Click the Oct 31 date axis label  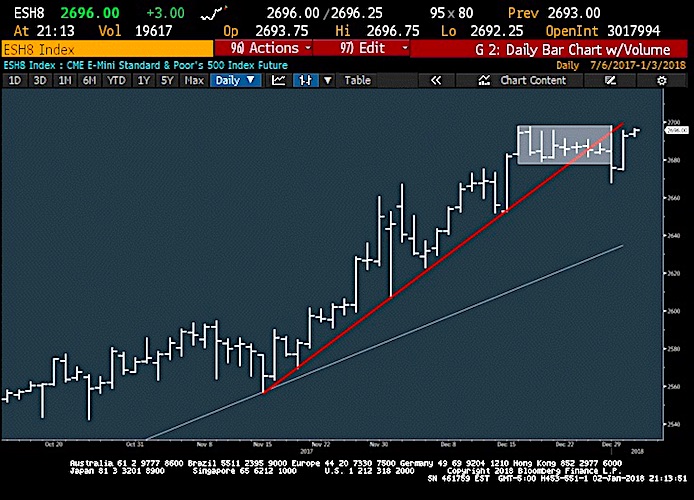point(135,444)
